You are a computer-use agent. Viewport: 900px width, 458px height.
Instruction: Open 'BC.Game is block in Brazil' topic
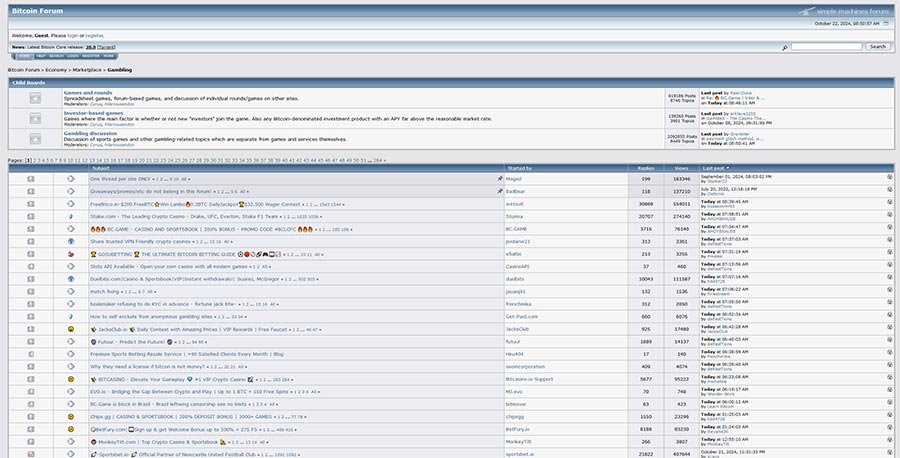click(x=168, y=404)
